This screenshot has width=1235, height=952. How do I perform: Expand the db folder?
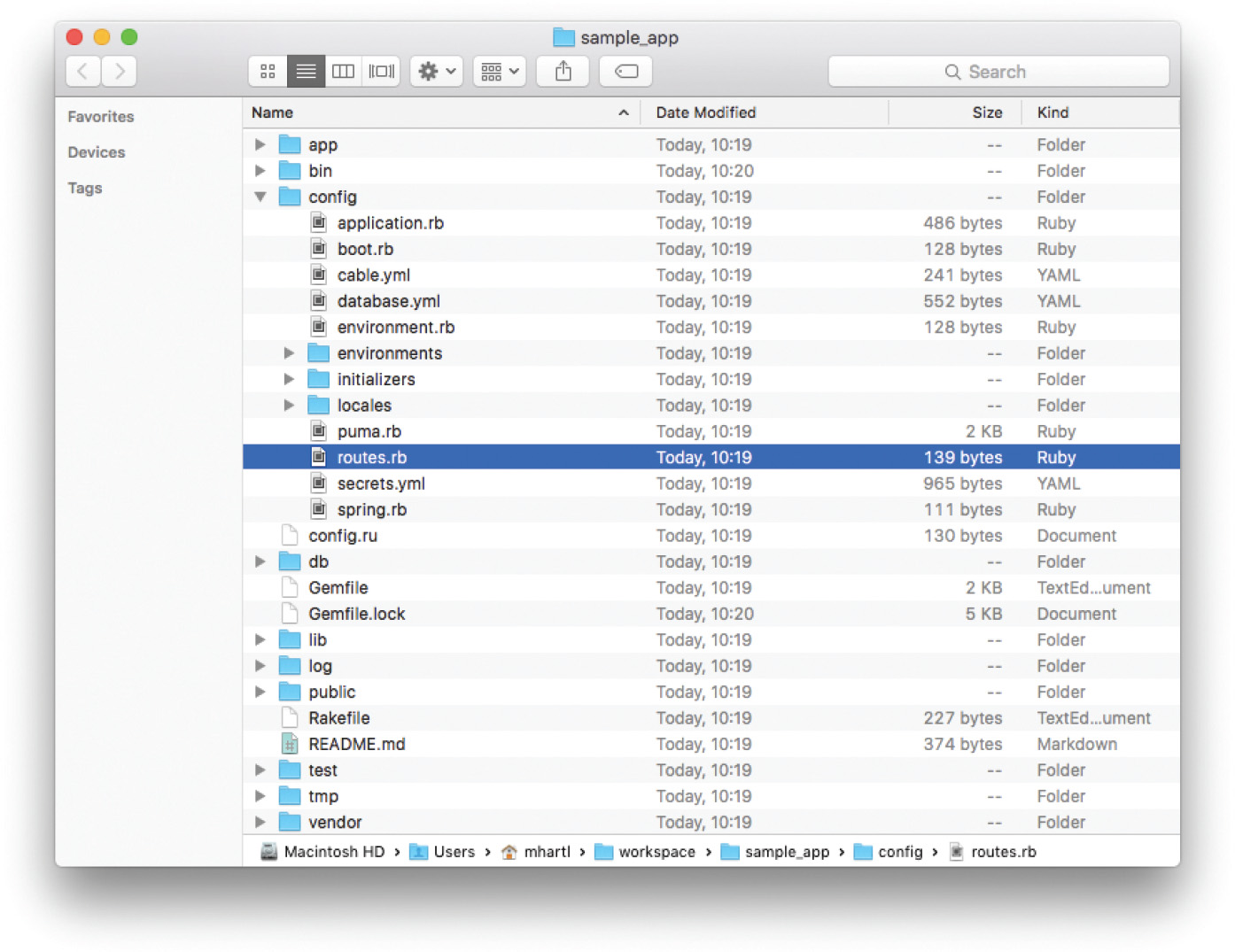[260, 561]
